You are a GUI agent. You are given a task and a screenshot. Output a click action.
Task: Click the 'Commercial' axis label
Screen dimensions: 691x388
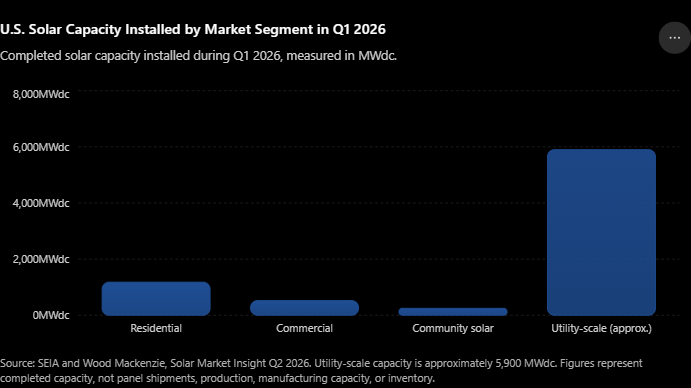305,328
